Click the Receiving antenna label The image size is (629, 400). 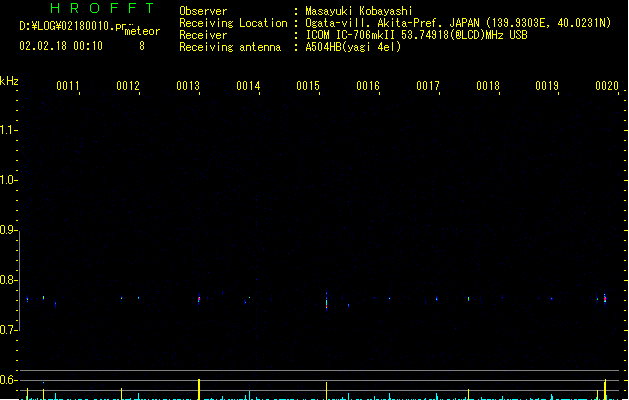[230, 47]
